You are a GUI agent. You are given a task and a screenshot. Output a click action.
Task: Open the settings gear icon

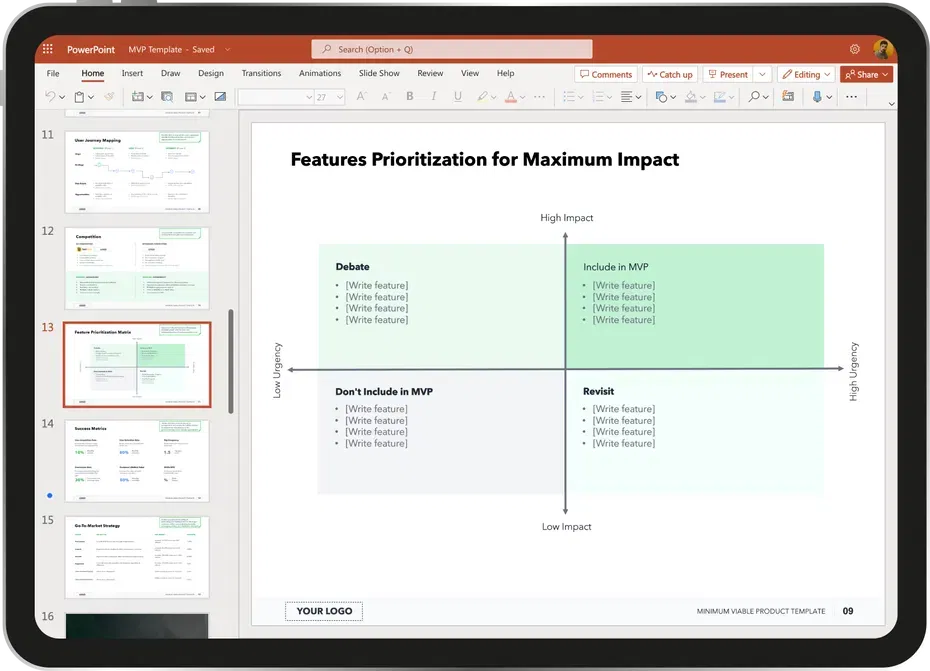855,49
